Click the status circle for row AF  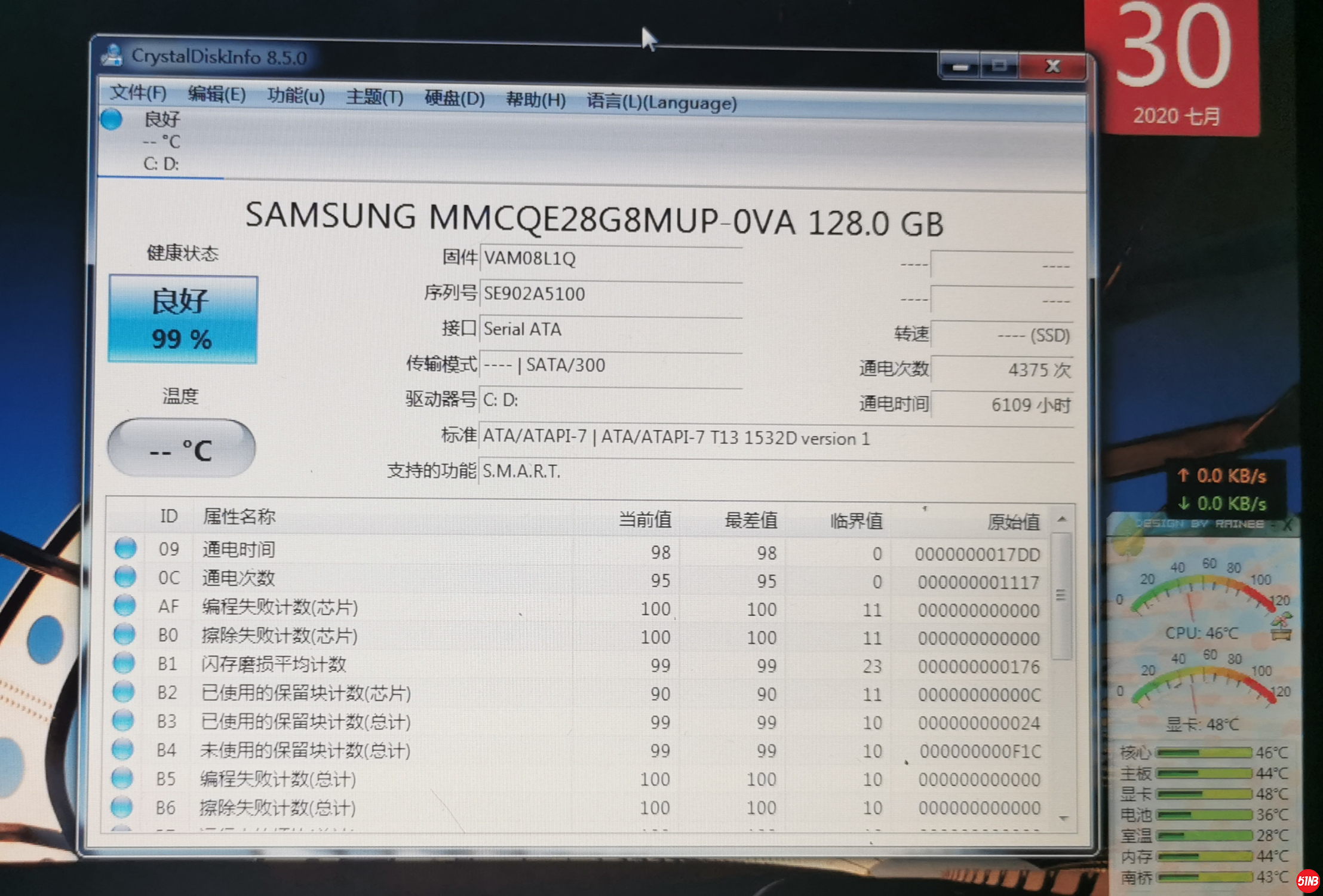point(124,605)
